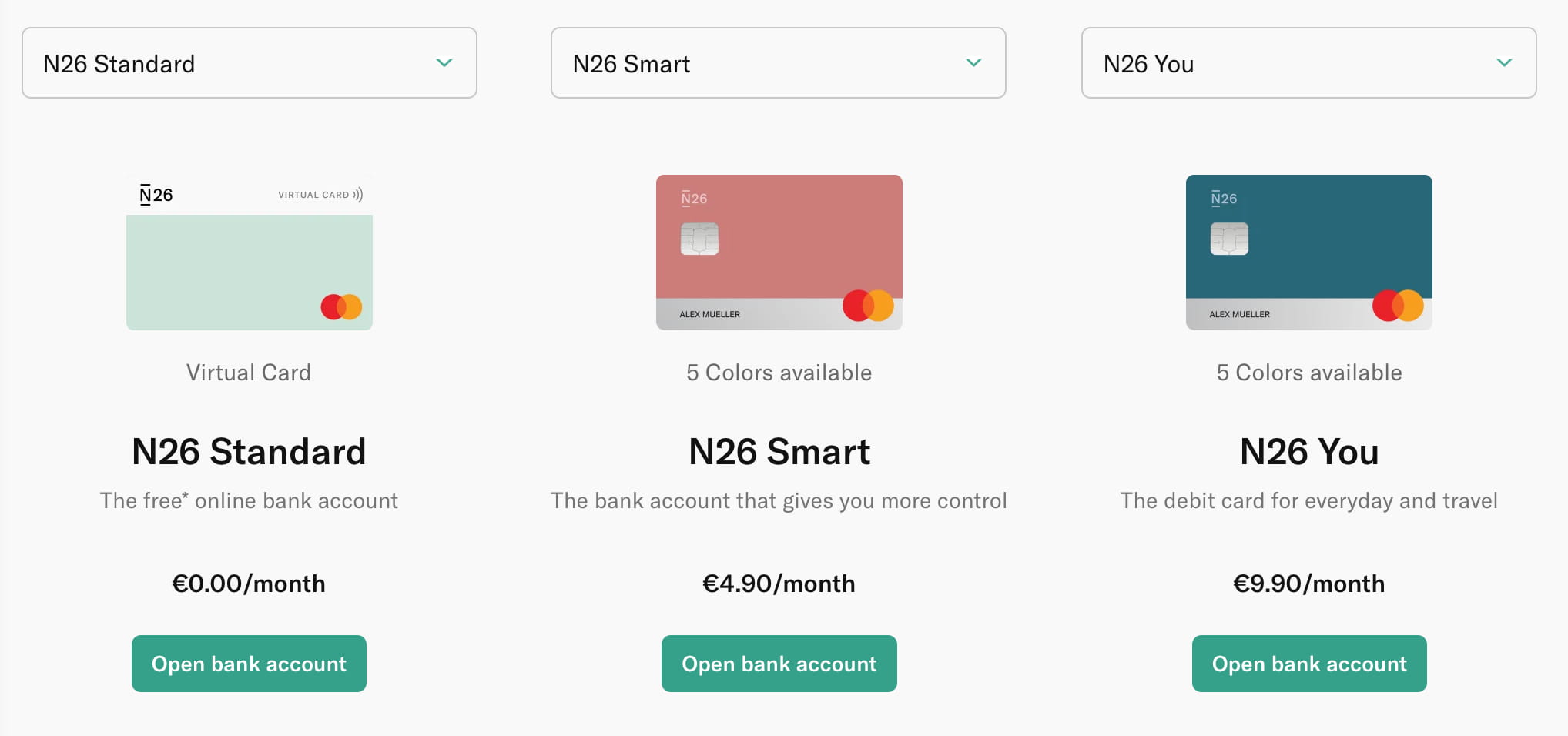
Task: Expand the N26 Standard dropdown chevron
Action: pyautogui.click(x=444, y=63)
